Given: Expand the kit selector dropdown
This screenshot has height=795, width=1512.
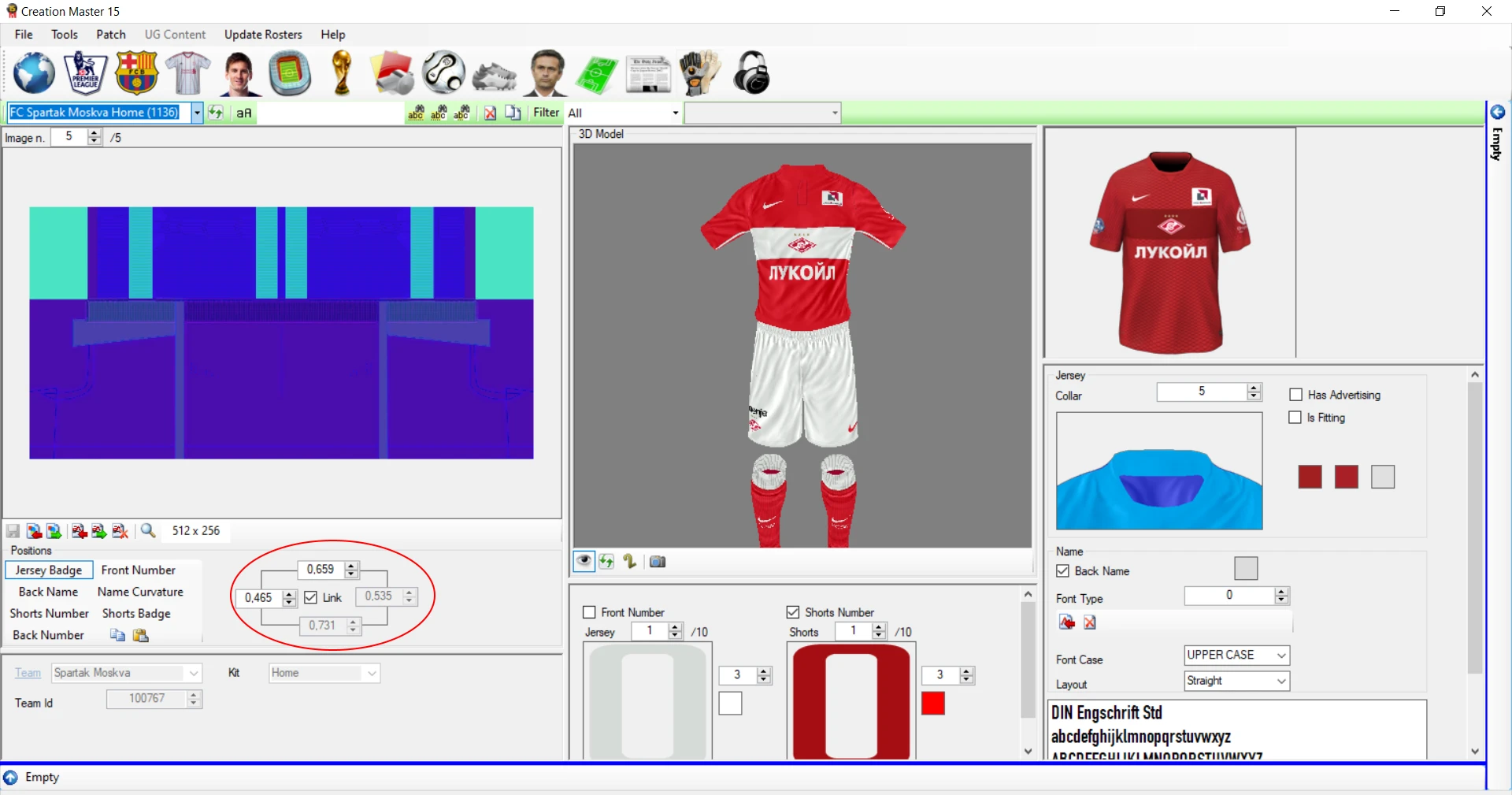Looking at the screenshot, I should point(197,113).
